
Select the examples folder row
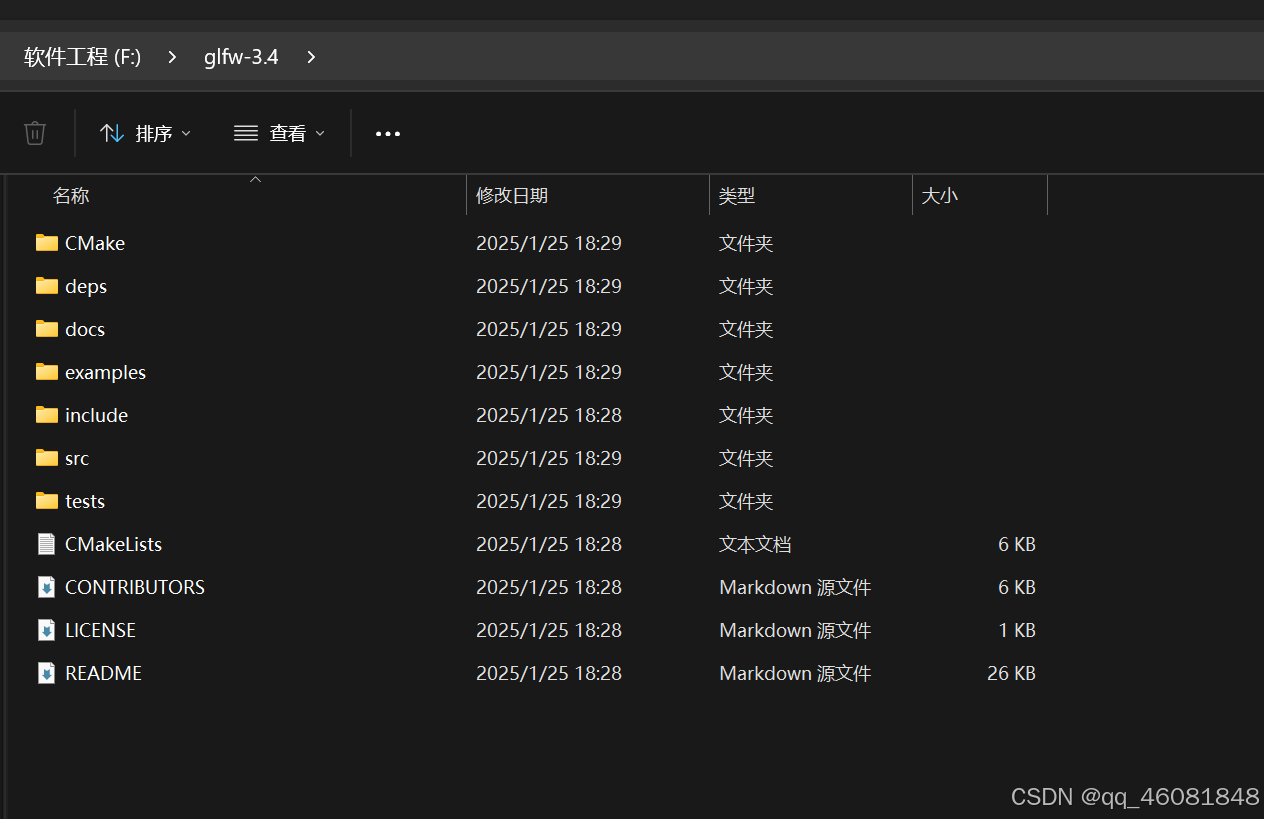point(105,372)
